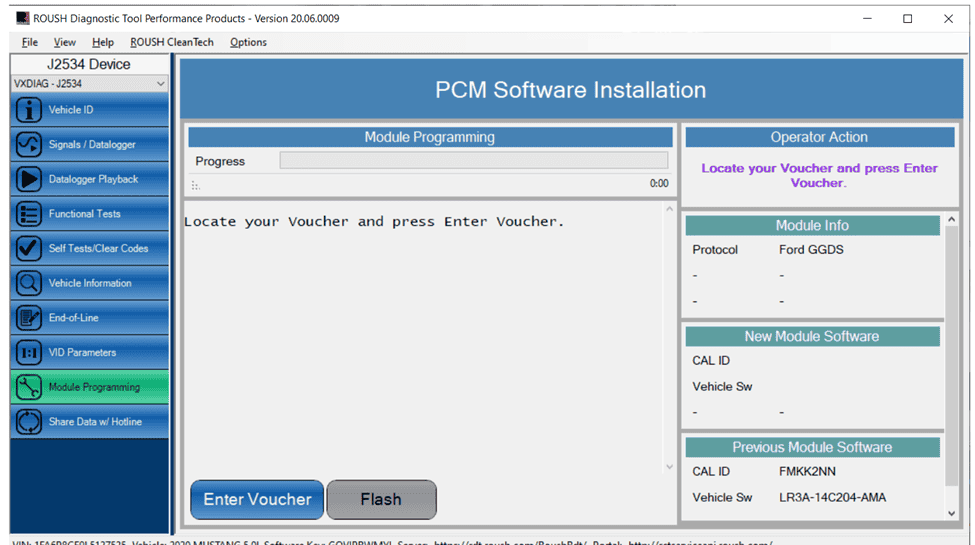The height and width of the screenshot is (545, 975).
Task: Click the Previous Module Software header
Action: (x=812, y=447)
